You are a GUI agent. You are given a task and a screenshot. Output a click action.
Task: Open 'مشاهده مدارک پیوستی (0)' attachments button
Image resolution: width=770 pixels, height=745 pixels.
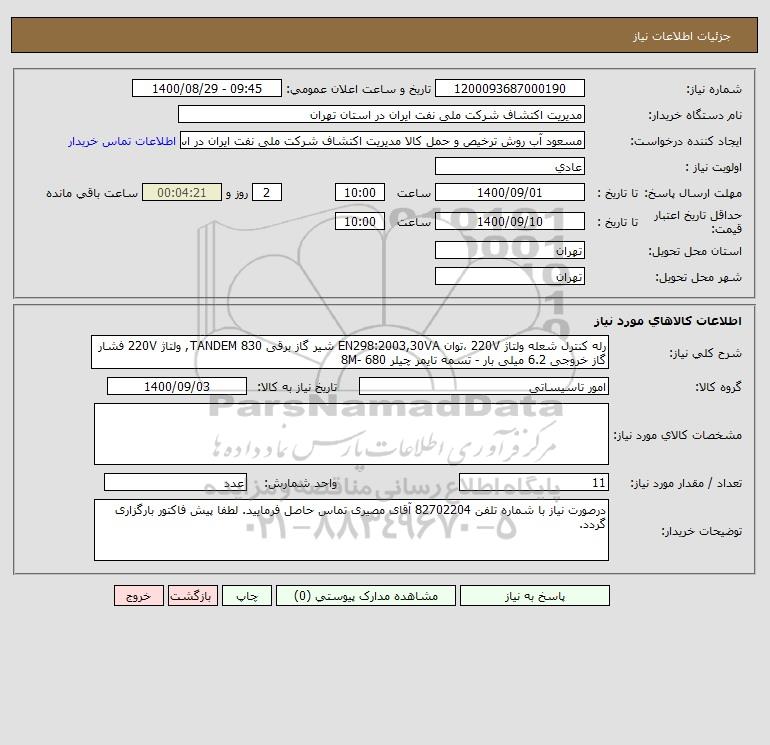click(x=366, y=596)
